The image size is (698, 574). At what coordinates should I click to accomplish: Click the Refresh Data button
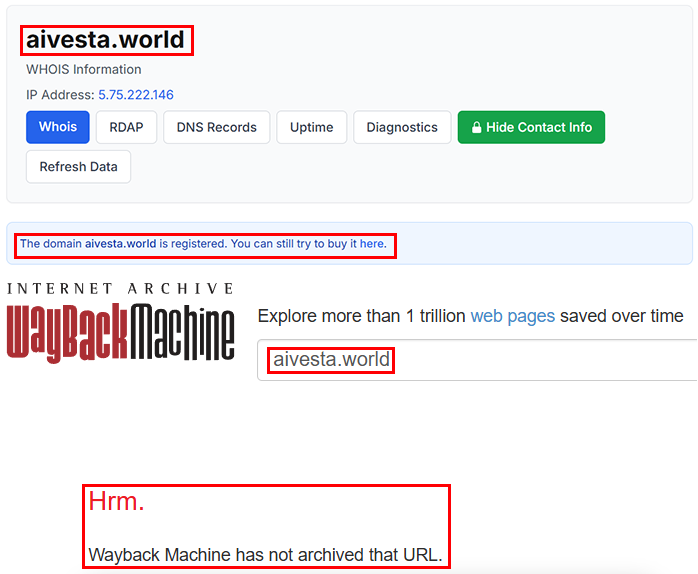tap(78, 167)
